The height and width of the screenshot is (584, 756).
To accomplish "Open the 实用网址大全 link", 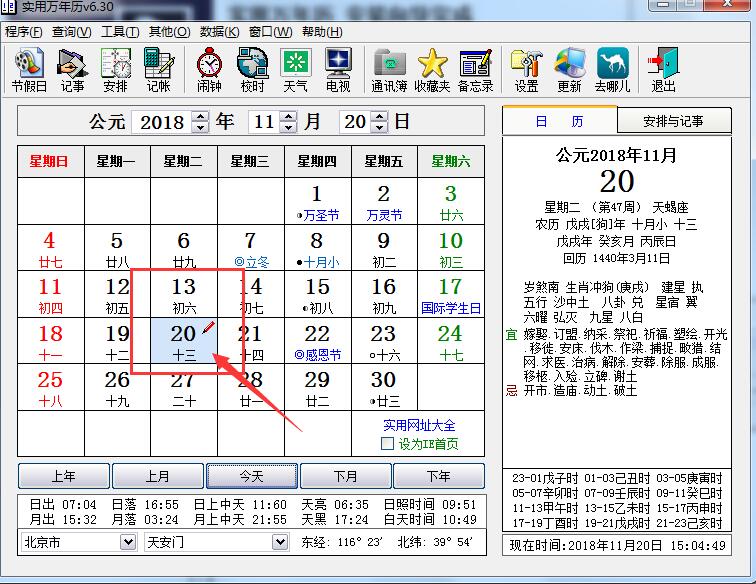I will point(419,426).
